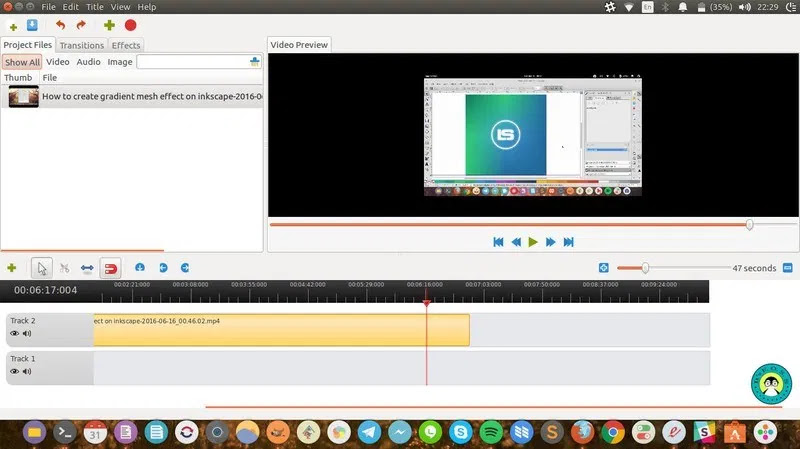
Task: Open the volume indicator in the system tray
Action: (x=744, y=7)
